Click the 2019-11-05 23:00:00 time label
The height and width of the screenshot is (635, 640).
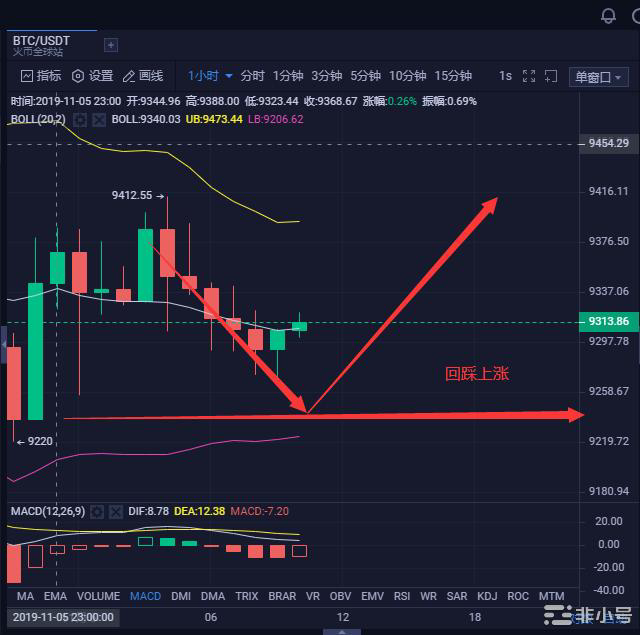pyautogui.click(x=63, y=617)
